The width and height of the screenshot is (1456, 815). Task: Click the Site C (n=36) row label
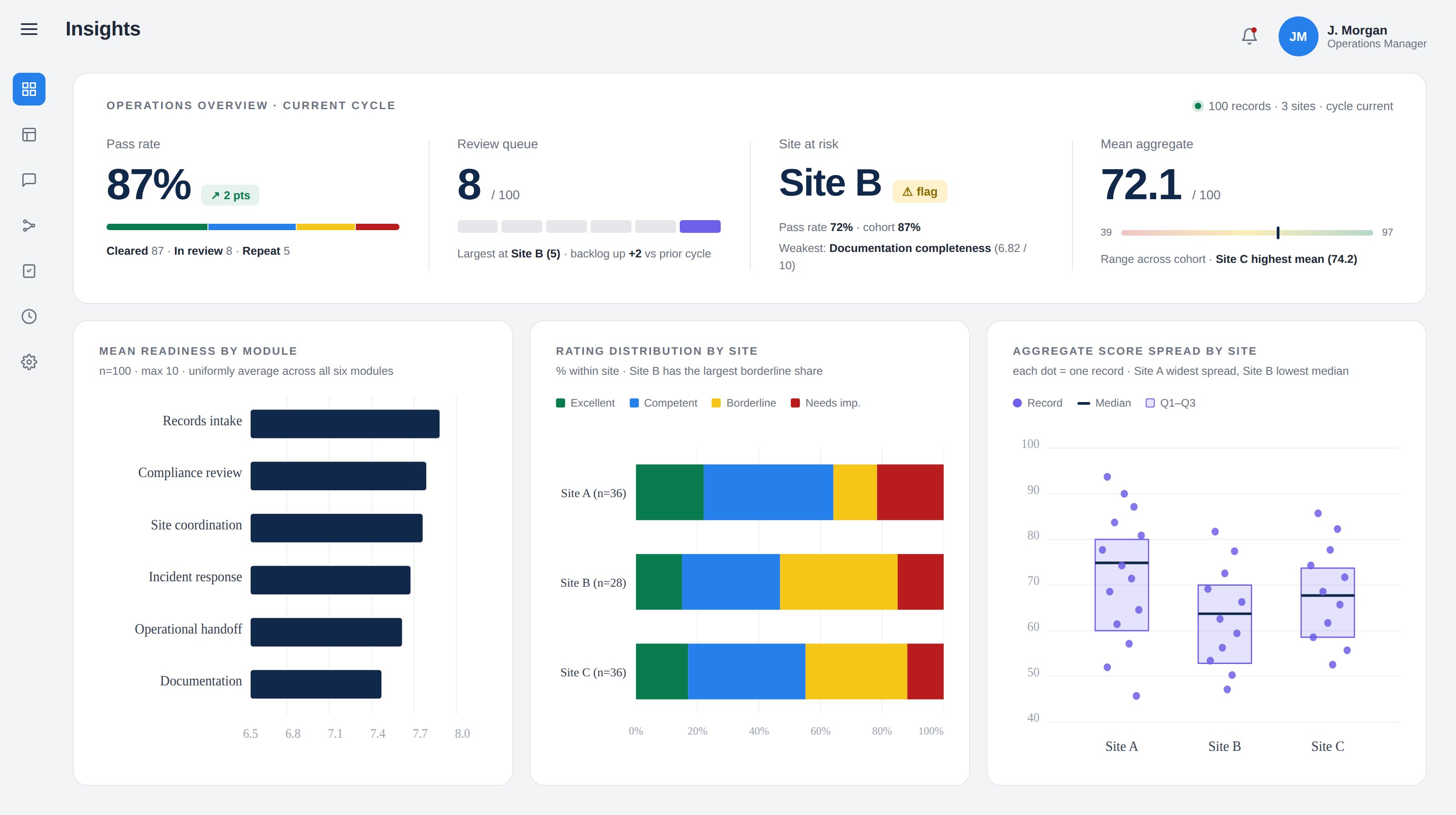tap(593, 672)
